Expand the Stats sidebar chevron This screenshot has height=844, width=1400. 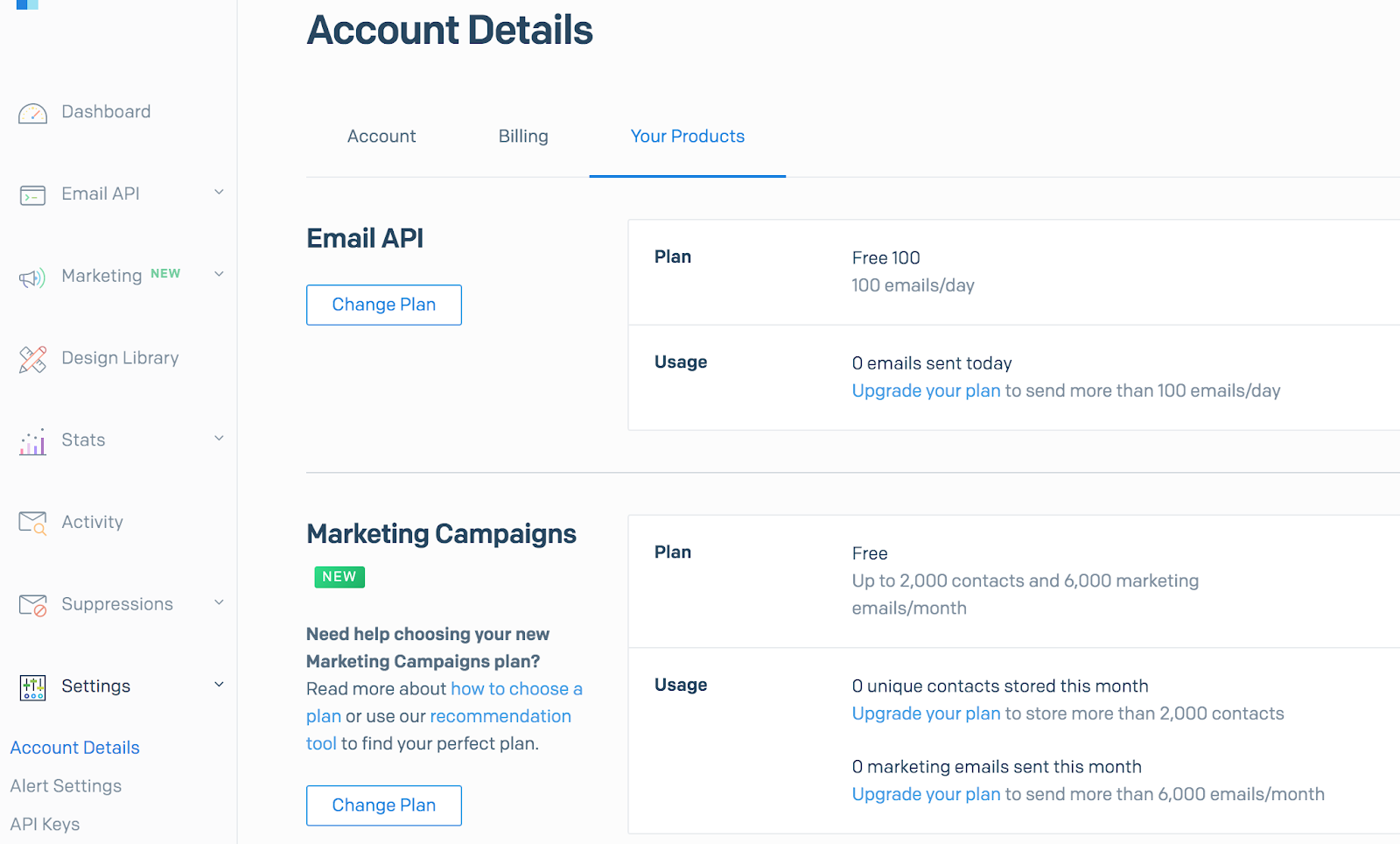219,439
